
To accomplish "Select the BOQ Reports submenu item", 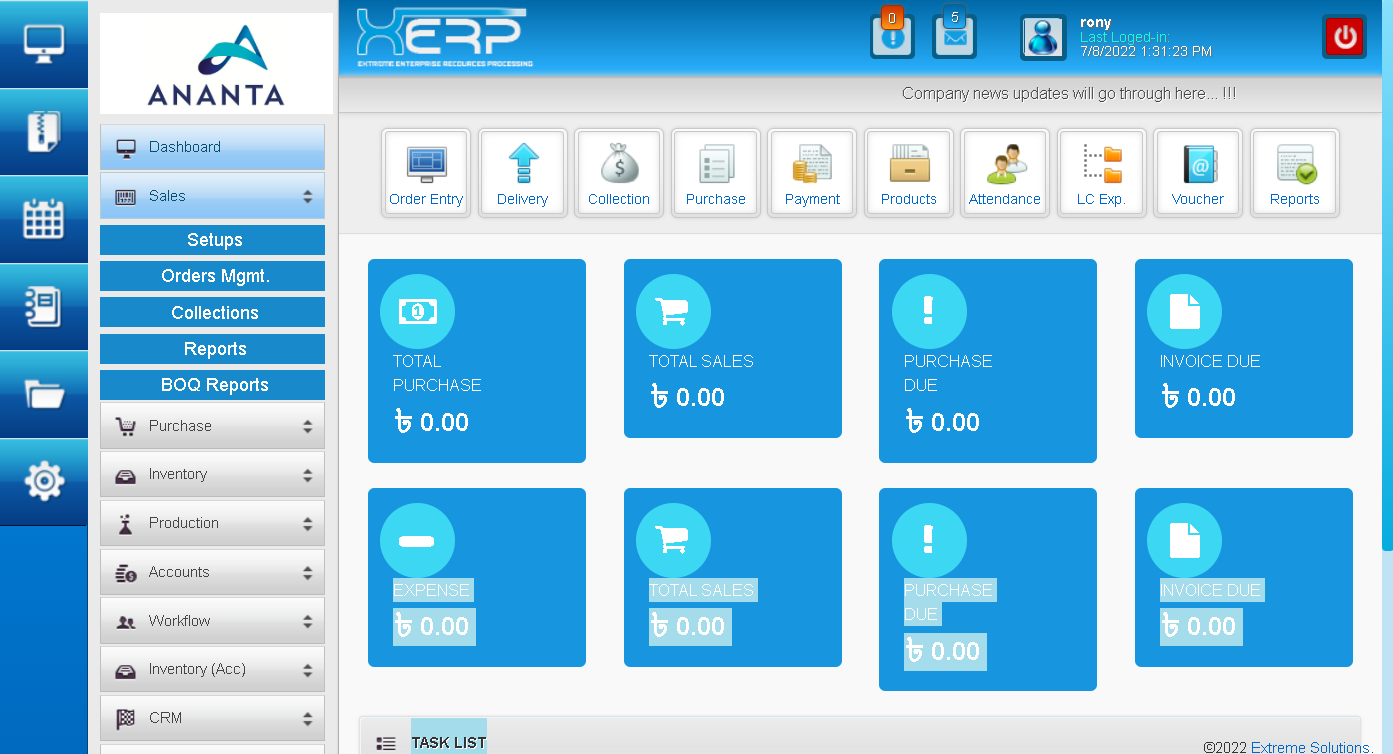I will [x=212, y=385].
